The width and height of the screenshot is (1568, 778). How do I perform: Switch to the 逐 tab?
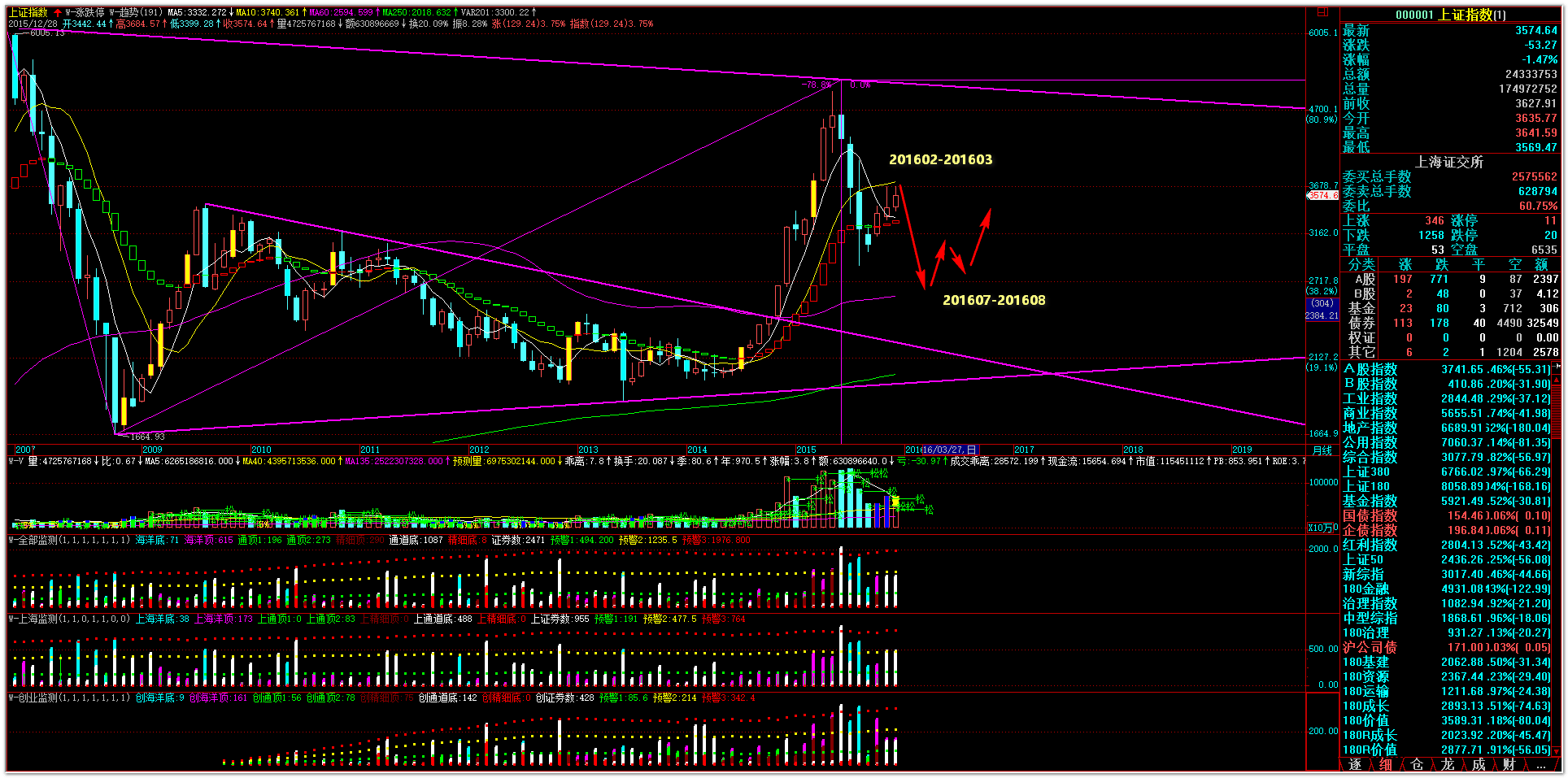click(1355, 765)
